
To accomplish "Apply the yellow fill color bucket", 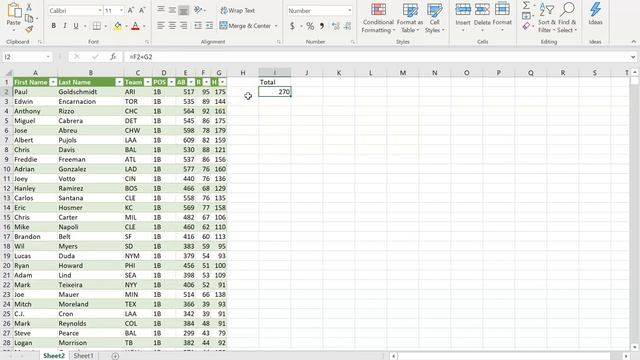I will (118, 26).
